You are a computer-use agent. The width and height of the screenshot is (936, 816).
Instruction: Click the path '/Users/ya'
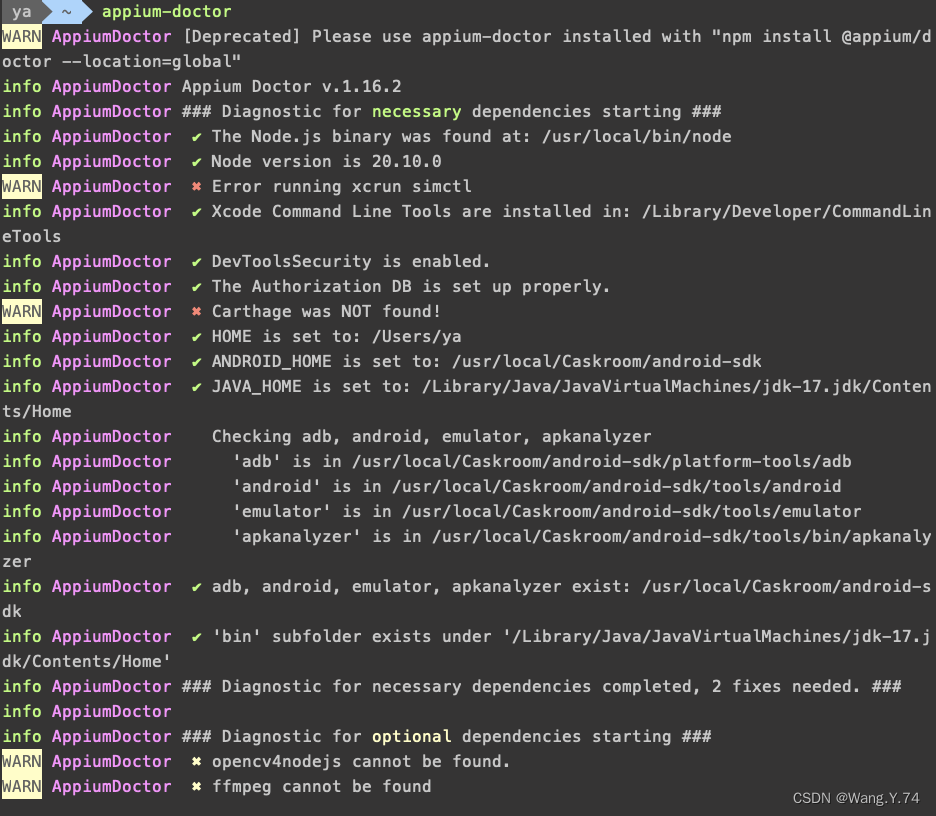[x=417, y=336]
